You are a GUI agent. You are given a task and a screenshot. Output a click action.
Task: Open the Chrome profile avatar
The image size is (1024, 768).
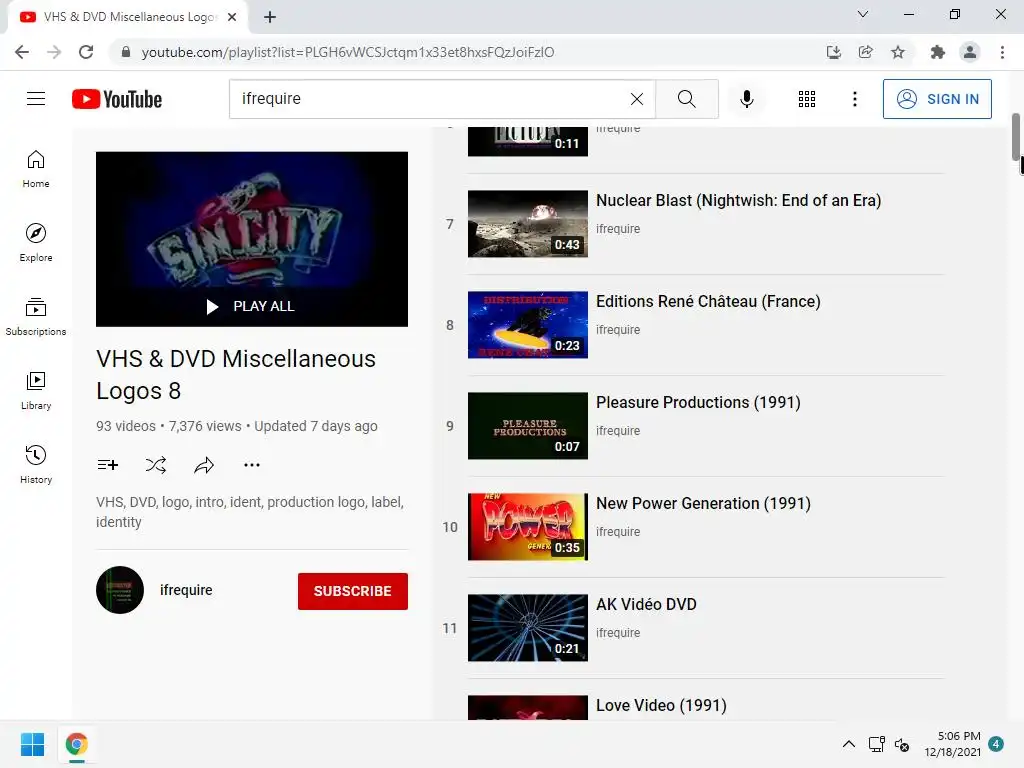pos(970,52)
